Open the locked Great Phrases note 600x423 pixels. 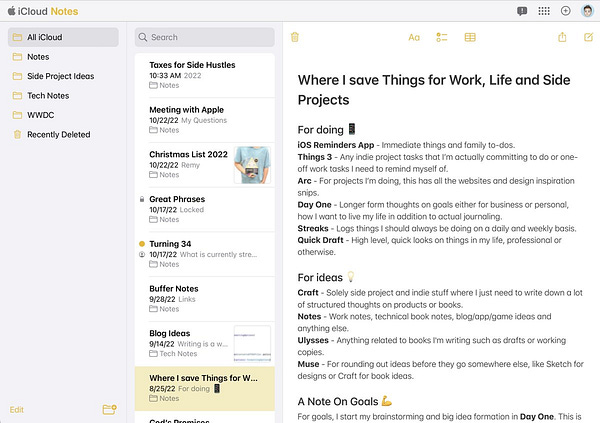(x=205, y=209)
